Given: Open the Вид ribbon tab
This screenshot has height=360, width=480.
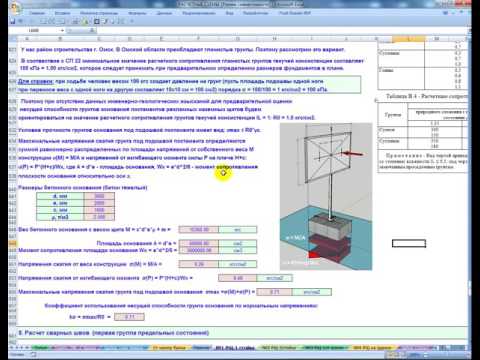Looking at the screenshot, I should (230, 13).
